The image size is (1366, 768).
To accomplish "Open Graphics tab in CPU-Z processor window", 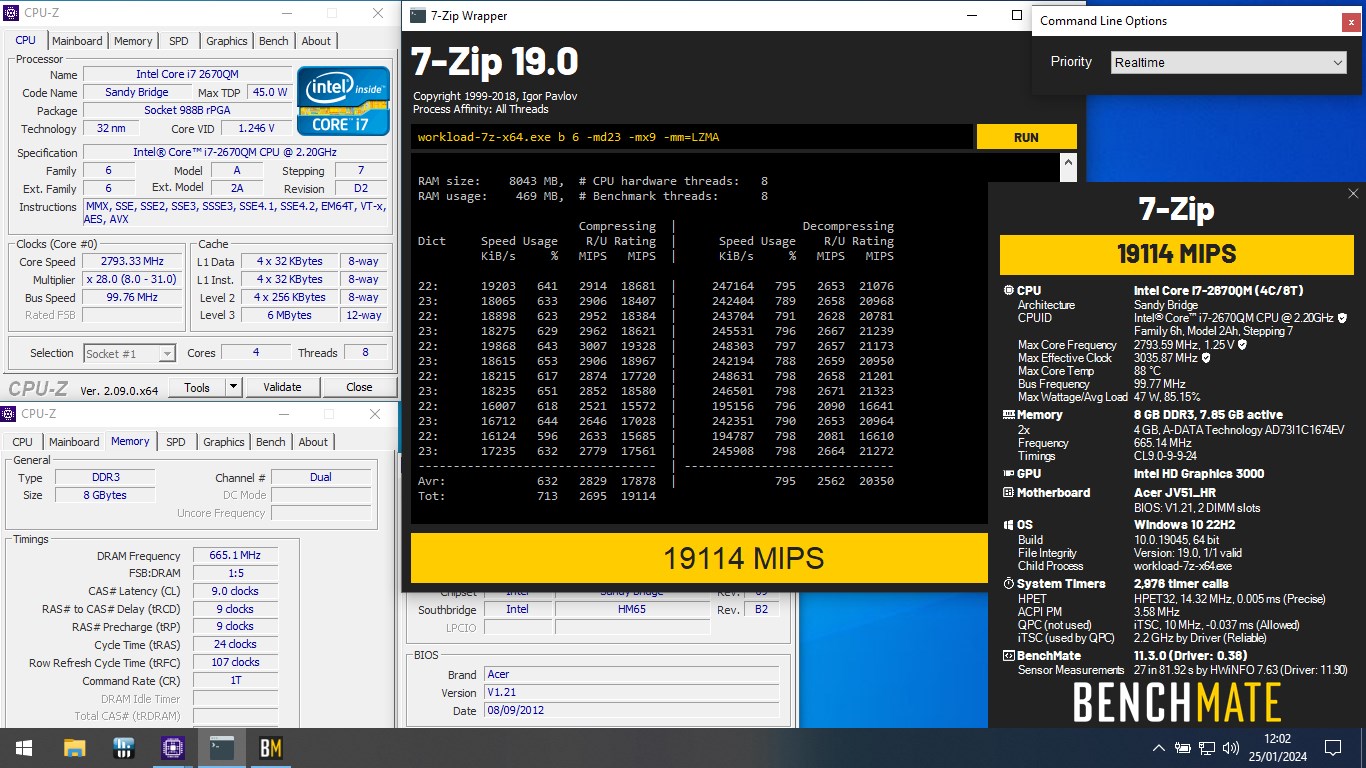I will [227, 41].
